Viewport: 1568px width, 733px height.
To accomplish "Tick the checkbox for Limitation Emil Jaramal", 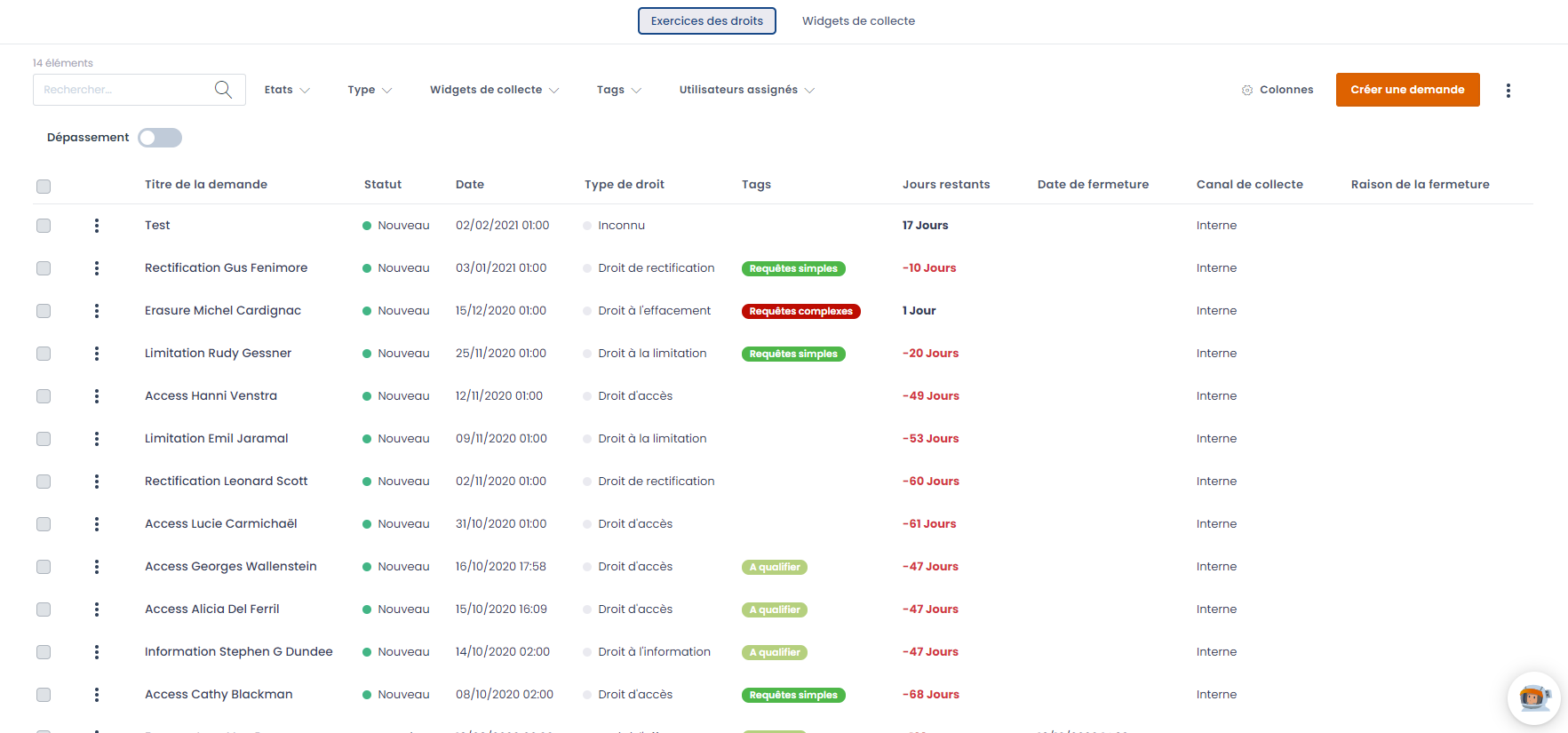I will [44, 439].
